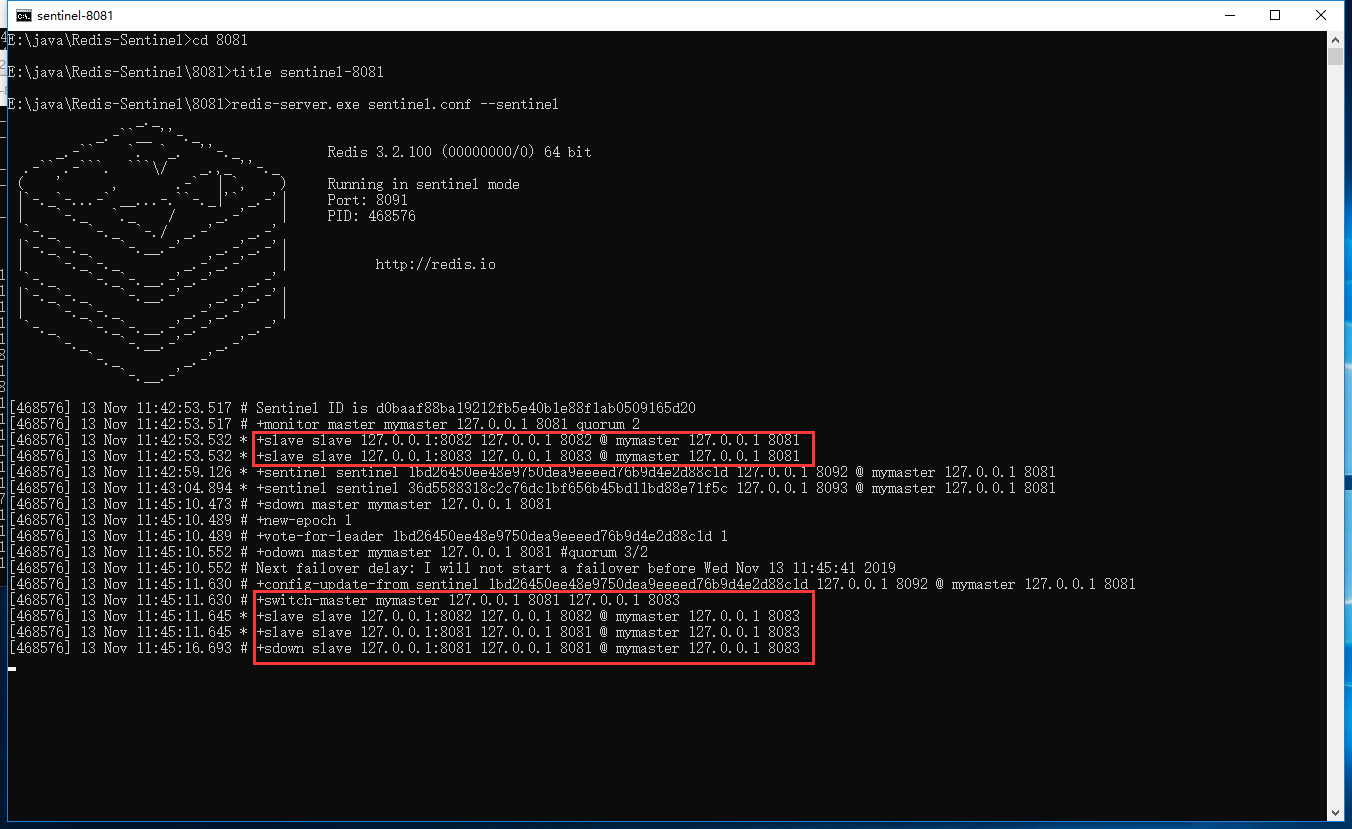Image resolution: width=1352 pixels, height=829 pixels.
Task: Click the scrollbar down arrow
Action: click(1335, 812)
